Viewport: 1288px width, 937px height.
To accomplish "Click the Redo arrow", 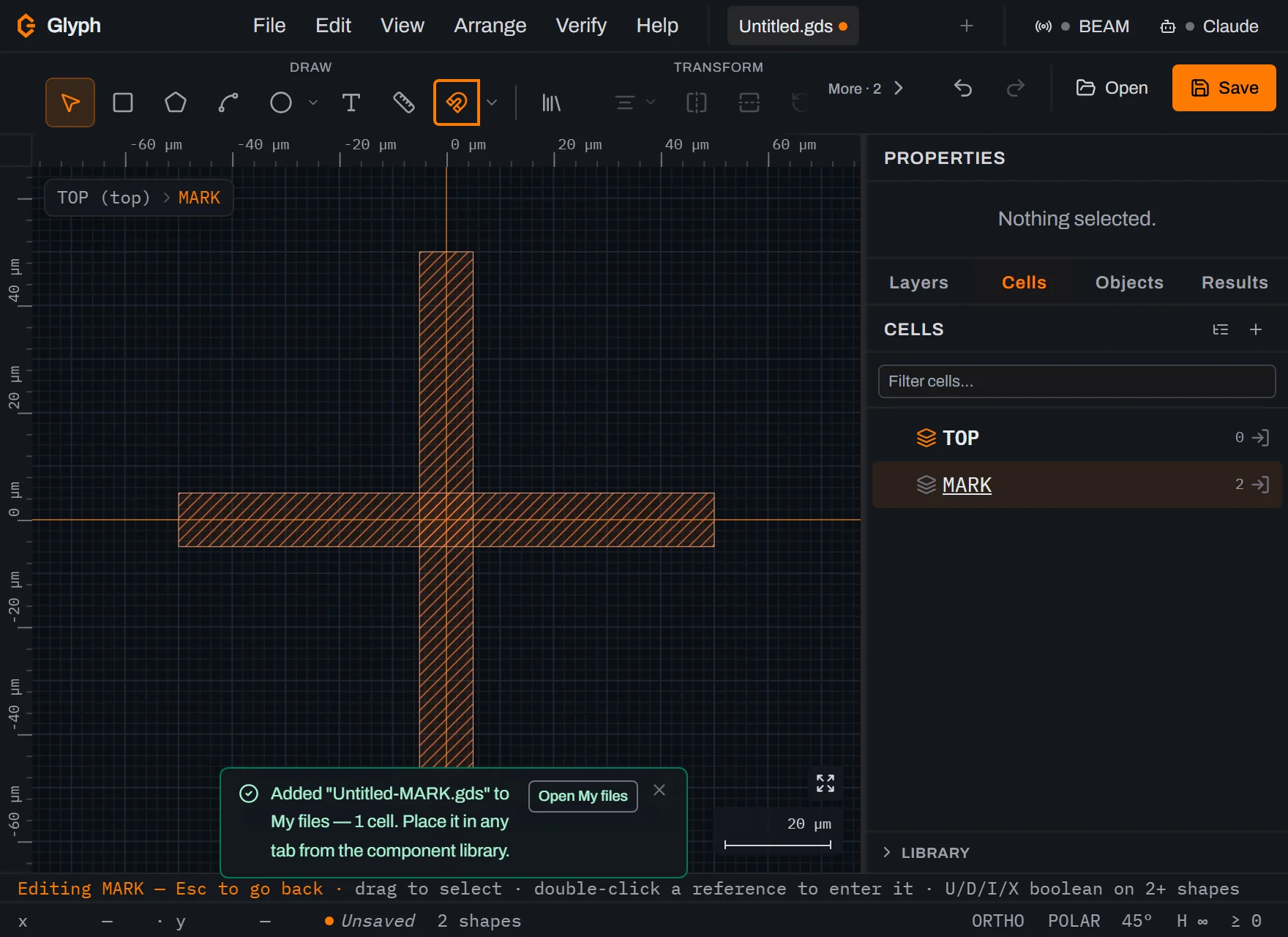I will point(1016,89).
